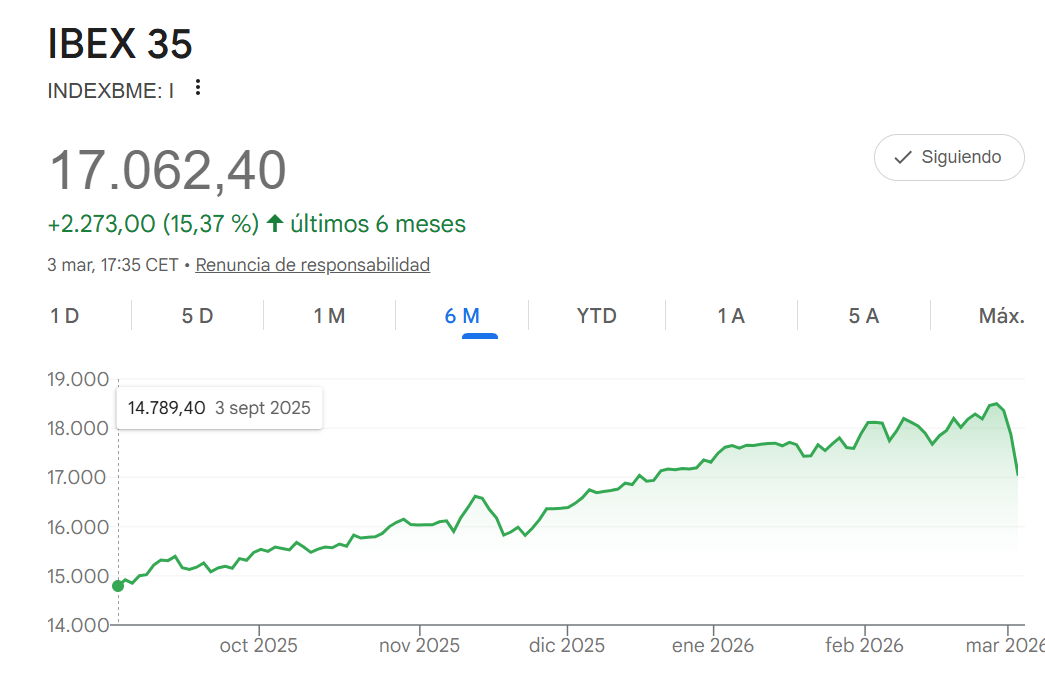Switch chart to YTD view
This screenshot has height=683, width=1045.
coord(596,316)
